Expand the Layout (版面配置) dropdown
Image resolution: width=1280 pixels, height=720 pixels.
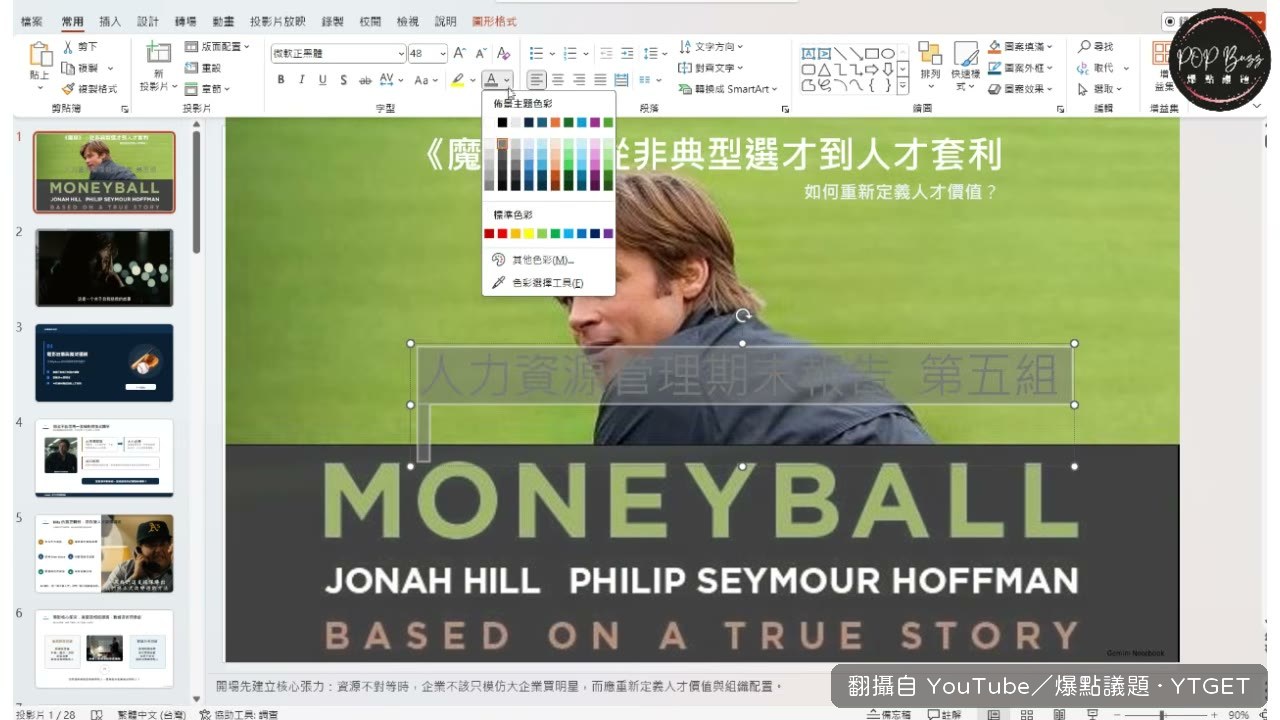coord(218,47)
